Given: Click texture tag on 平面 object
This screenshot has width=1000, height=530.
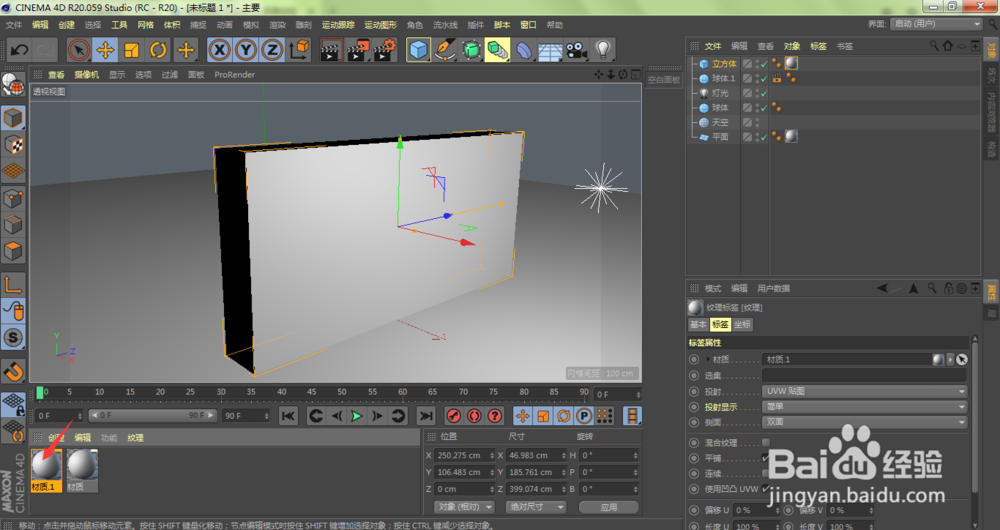Looking at the screenshot, I should (791, 136).
